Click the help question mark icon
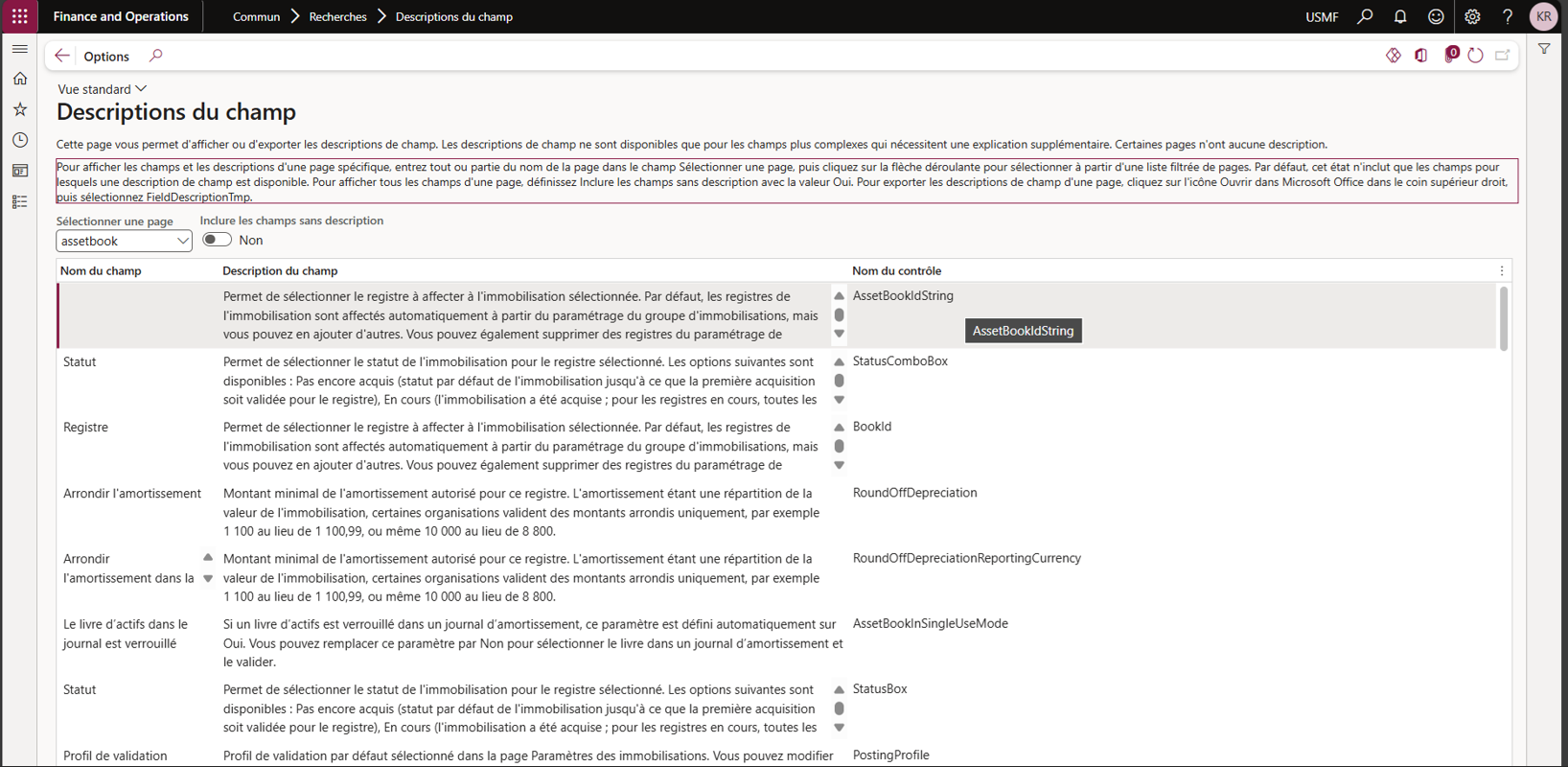The width and height of the screenshot is (1568, 767). [1508, 16]
